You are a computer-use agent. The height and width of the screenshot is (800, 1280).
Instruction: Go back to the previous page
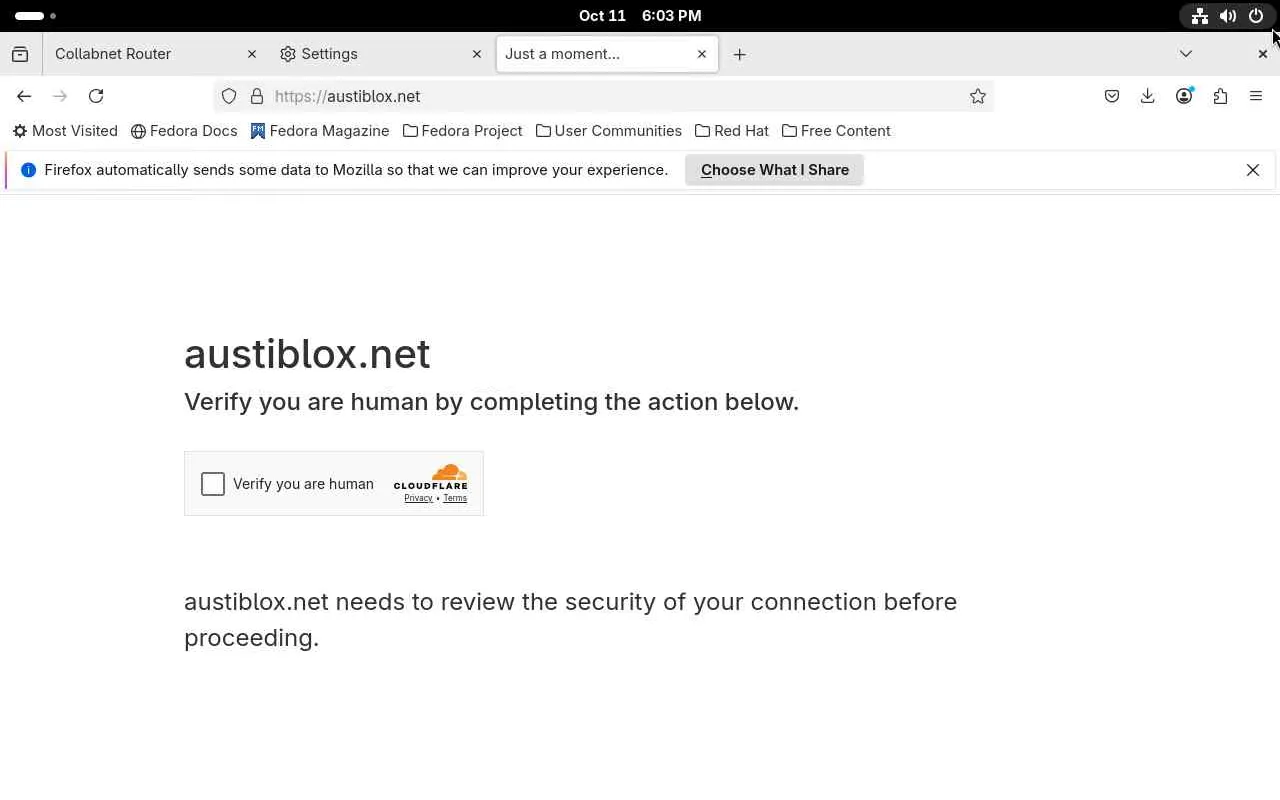click(x=24, y=96)
